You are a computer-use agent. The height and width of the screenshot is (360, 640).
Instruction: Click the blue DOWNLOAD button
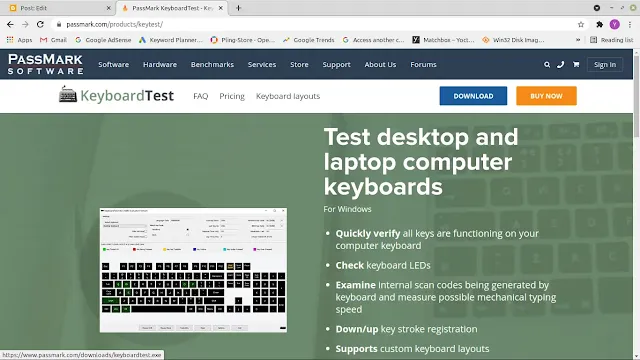point(473,96)
